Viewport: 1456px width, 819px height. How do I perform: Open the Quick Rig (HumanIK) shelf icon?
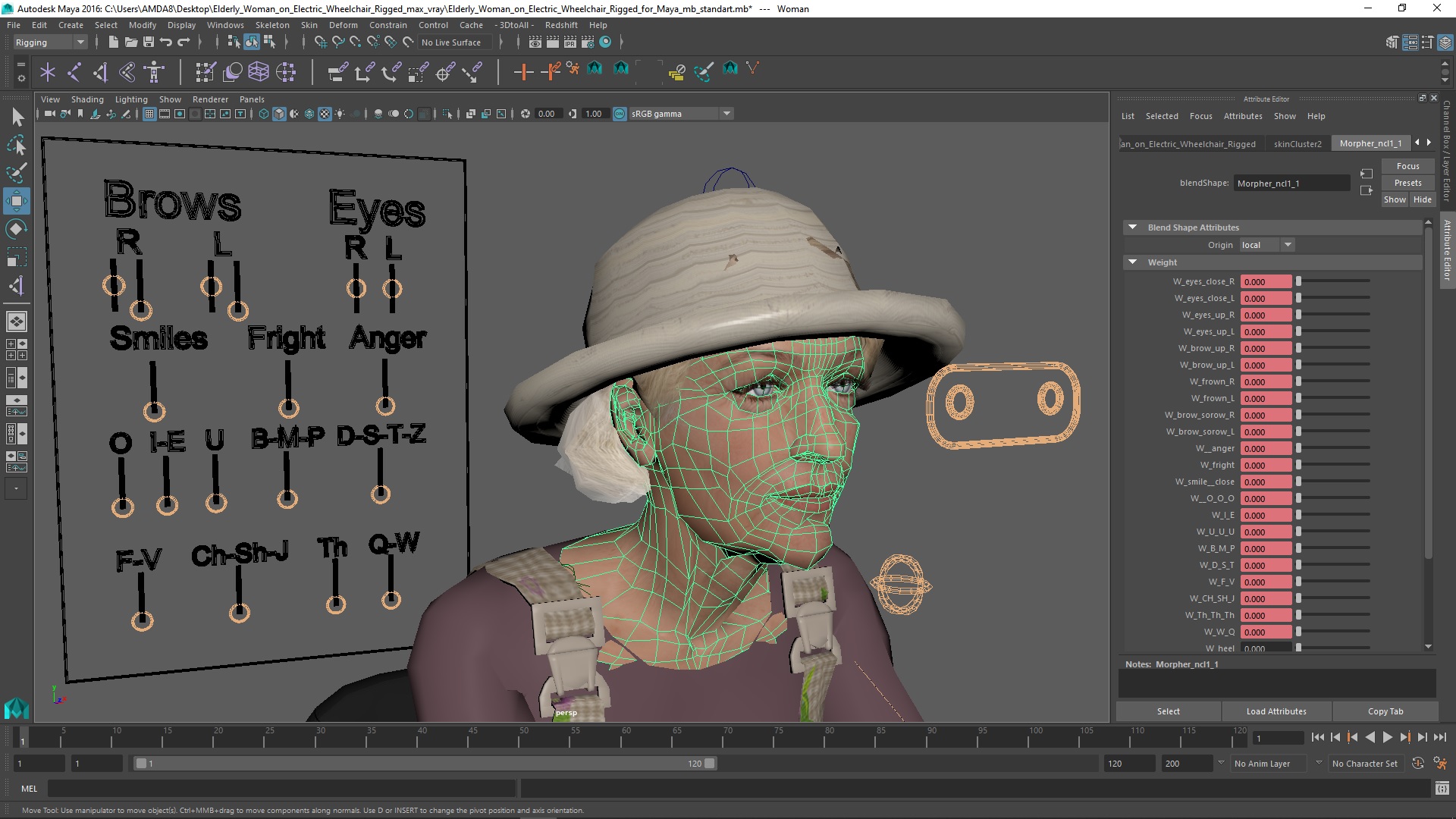[154, 72]
